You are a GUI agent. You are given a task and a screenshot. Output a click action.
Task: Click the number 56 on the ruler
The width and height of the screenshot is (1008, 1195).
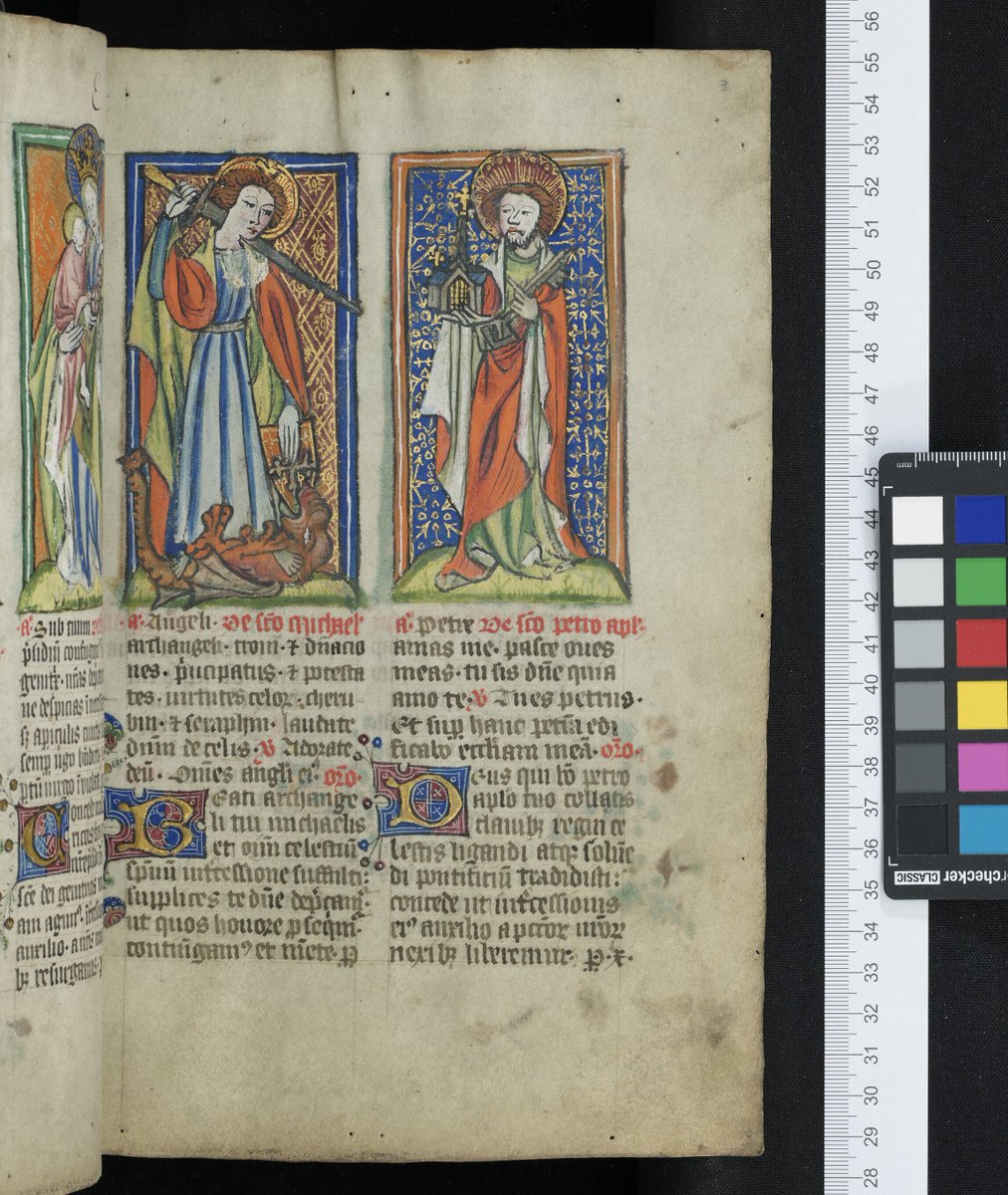[x=870, y=20]
